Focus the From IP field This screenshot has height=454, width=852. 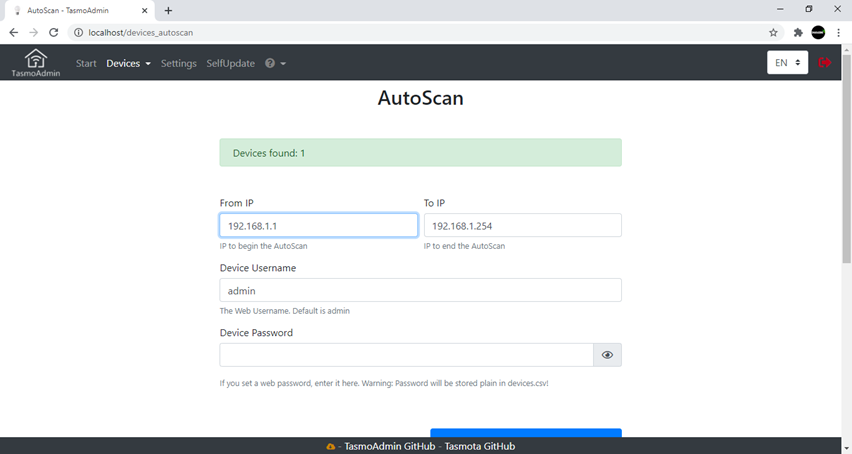pyautogui.click(x=318, y=225)
